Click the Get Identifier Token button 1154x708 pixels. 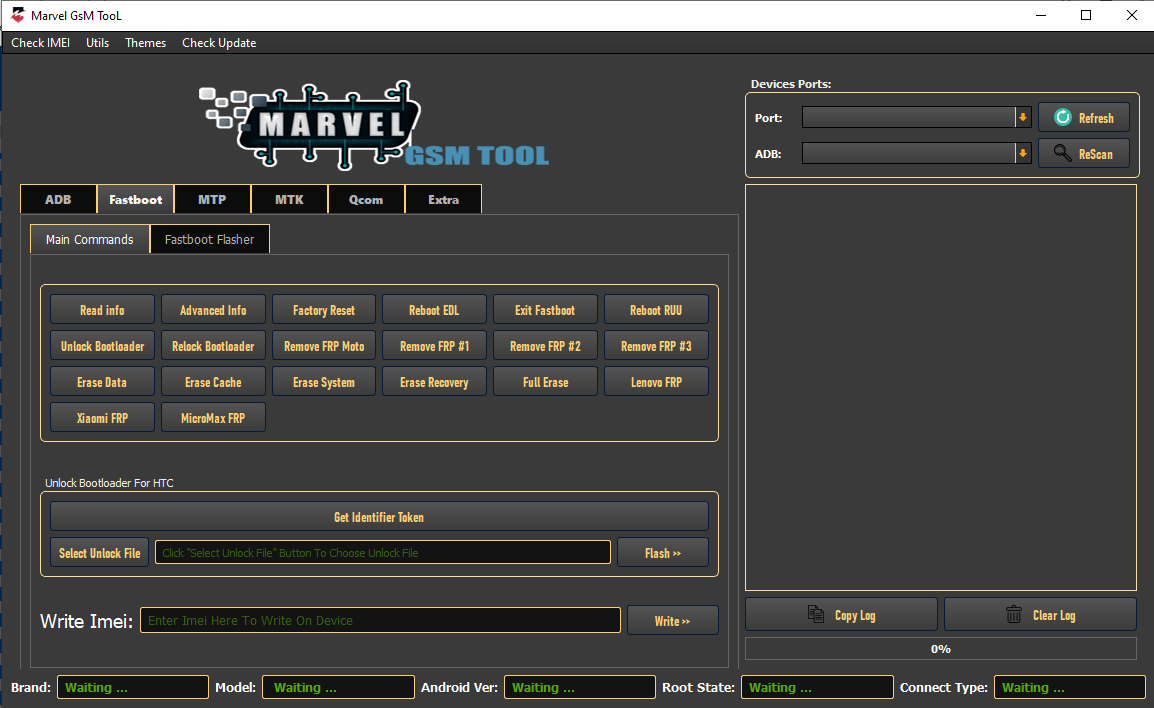tap(378, 515)
